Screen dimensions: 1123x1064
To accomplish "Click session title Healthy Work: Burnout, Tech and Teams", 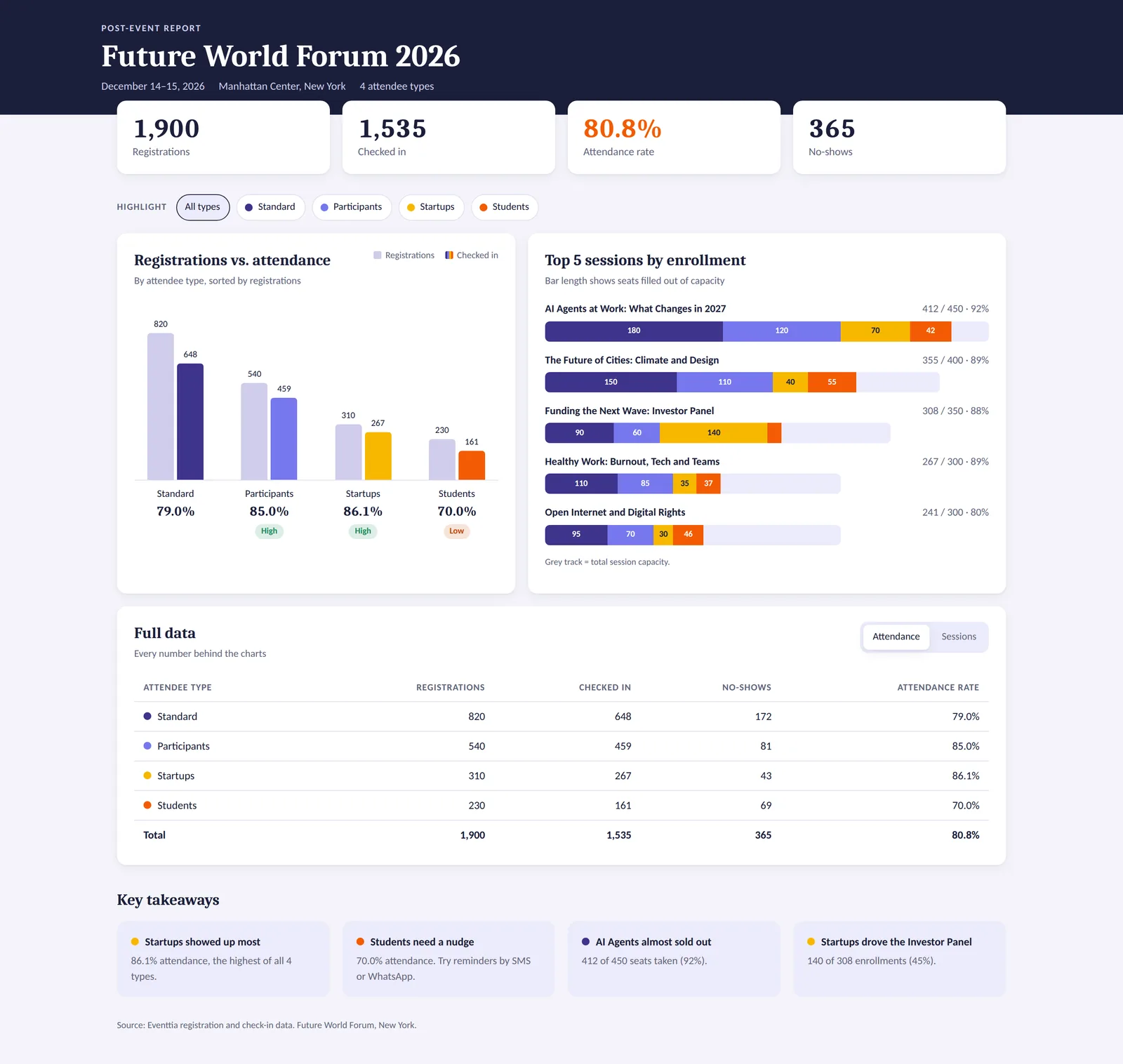I will click(x=632, y=462).
